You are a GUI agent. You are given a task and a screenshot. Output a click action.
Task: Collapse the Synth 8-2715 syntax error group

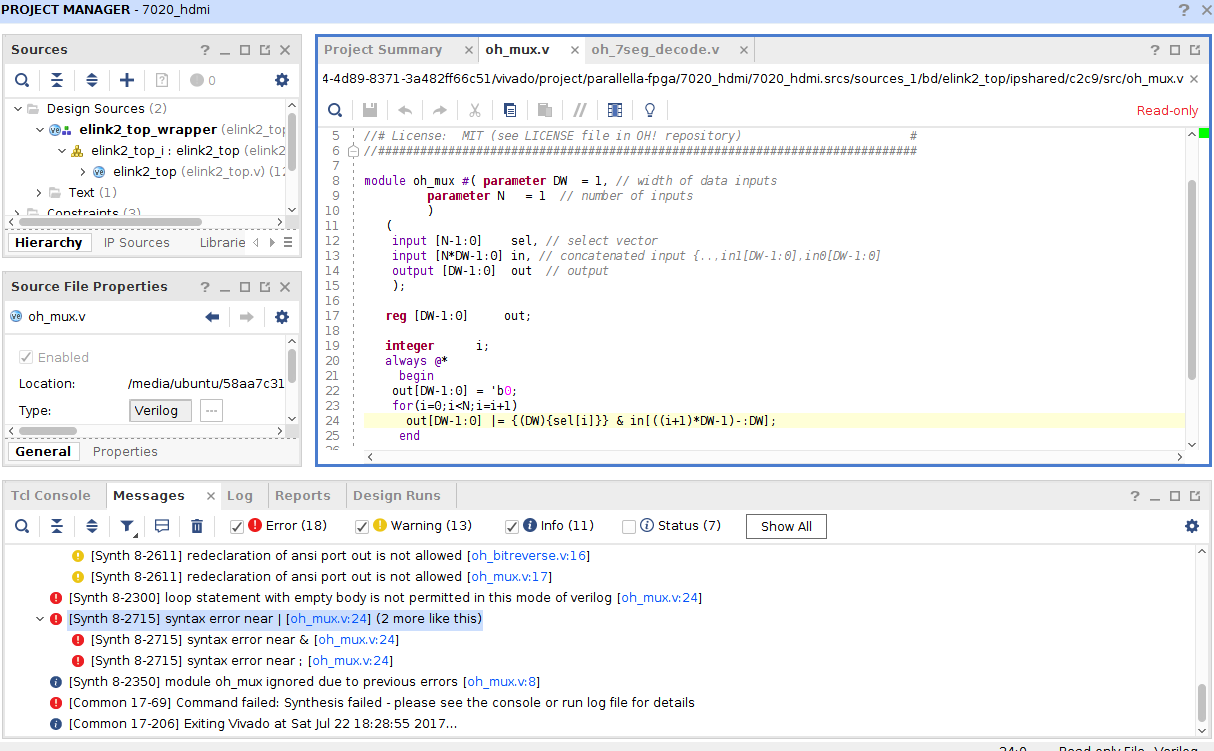click(40, 619)
